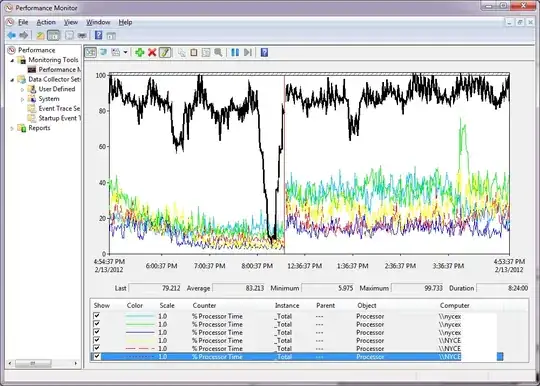
Task: Click the View Current Activity graph icon
Action: click(x=91, y=52)
